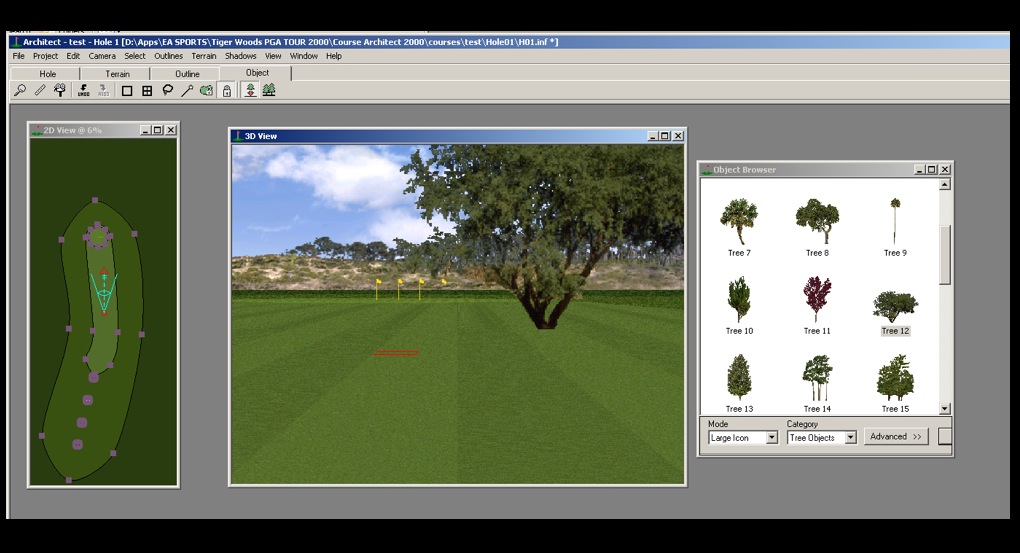Select Tree 12 in Object Browser

(x=895, y=312)
